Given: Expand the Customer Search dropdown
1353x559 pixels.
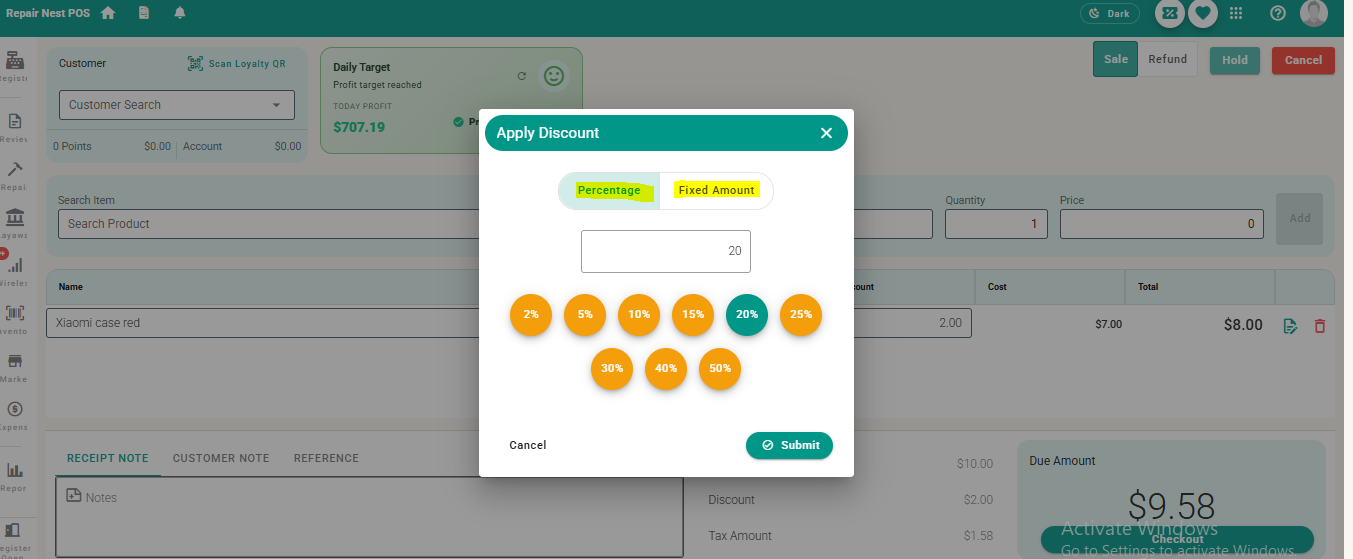Looking at the screenshot, I should 277,105.
